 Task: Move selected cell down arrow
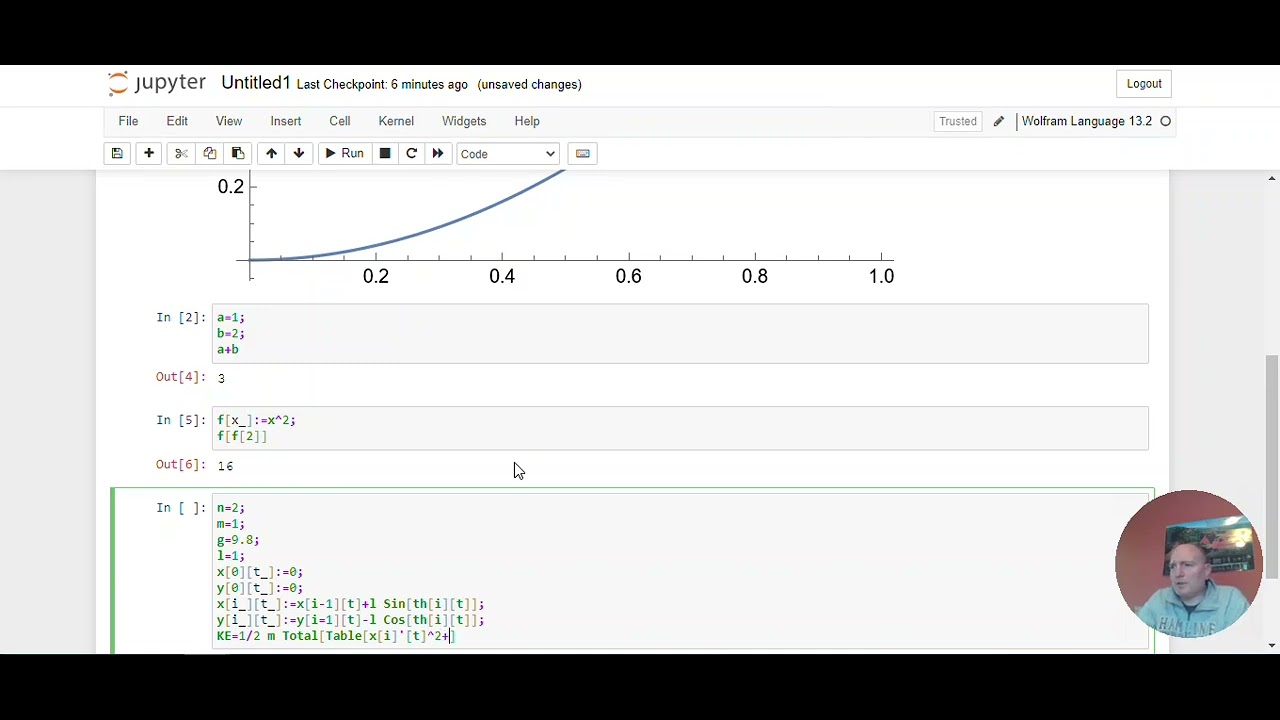tap(298, 153)
